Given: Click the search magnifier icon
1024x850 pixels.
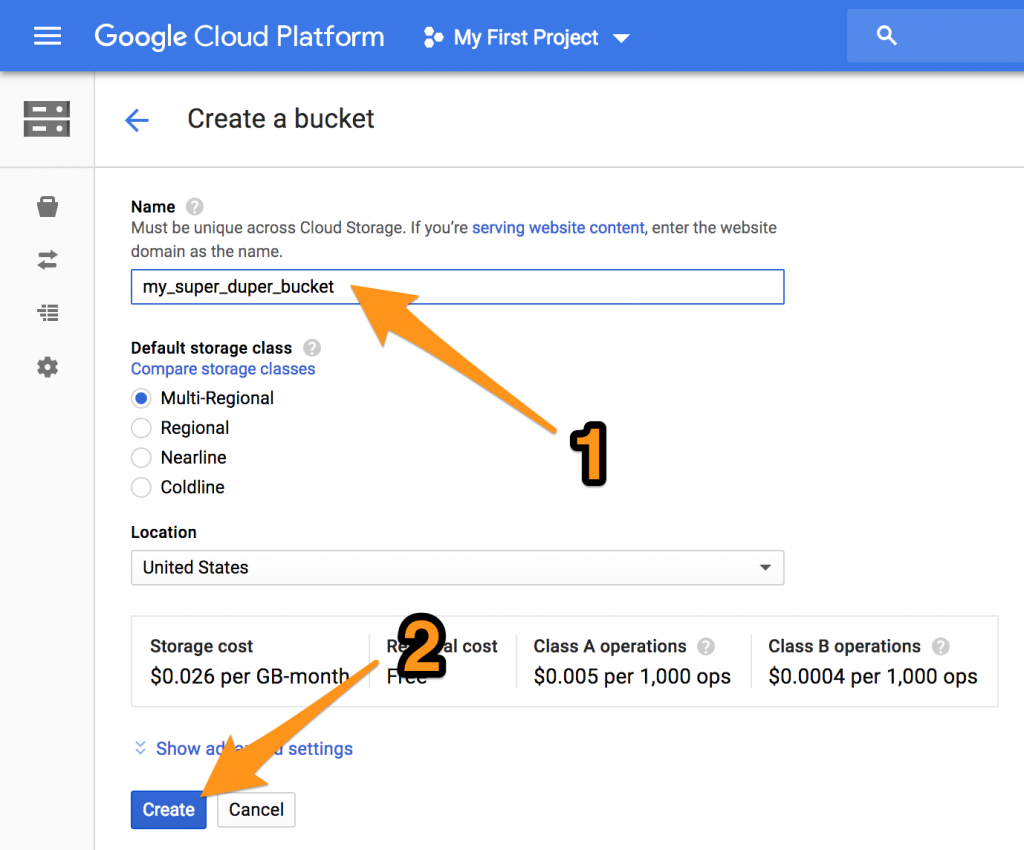Looking at the screenshot, I should click(886, 34).
